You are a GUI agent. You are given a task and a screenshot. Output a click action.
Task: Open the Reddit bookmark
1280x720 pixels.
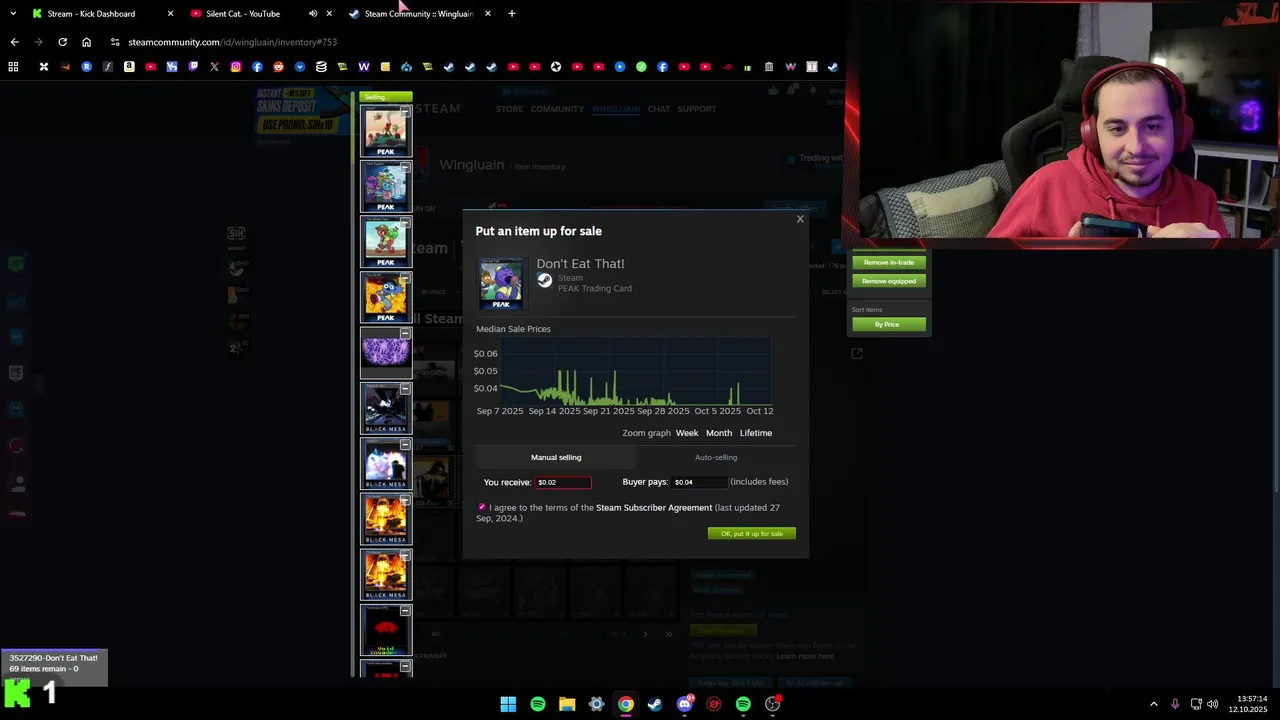[278, 67]
